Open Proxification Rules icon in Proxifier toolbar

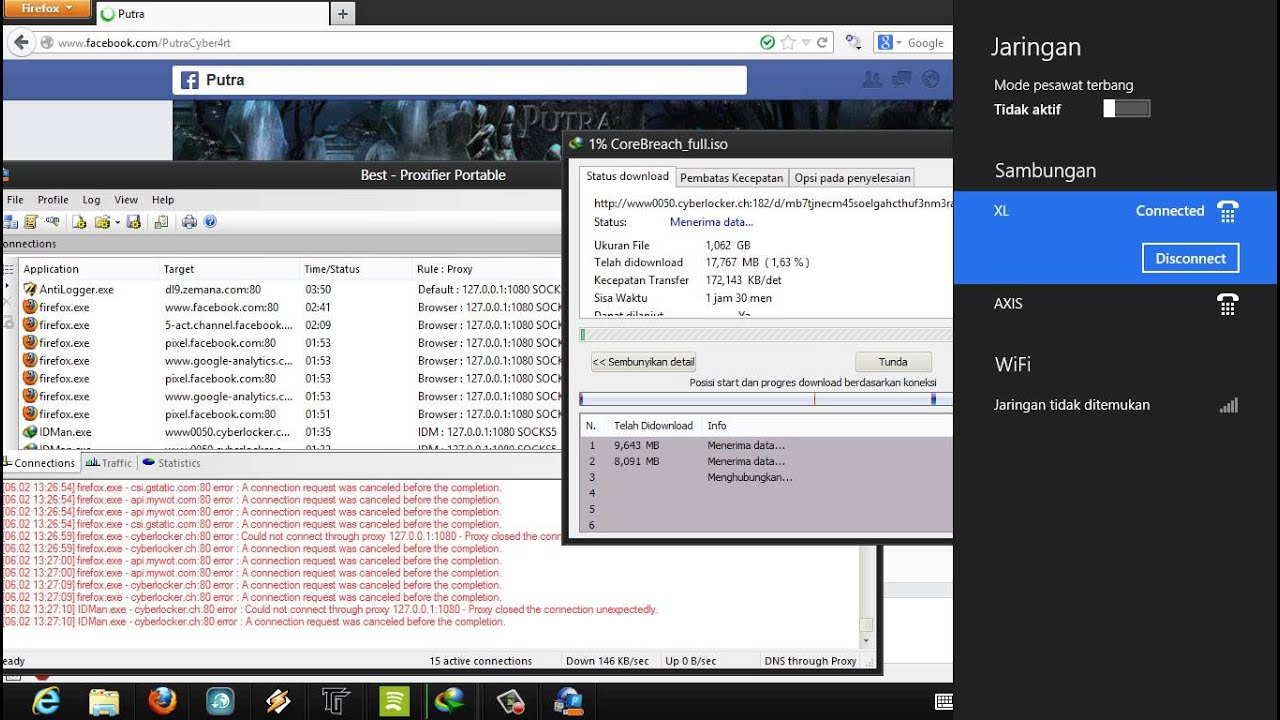click(31, 222)
